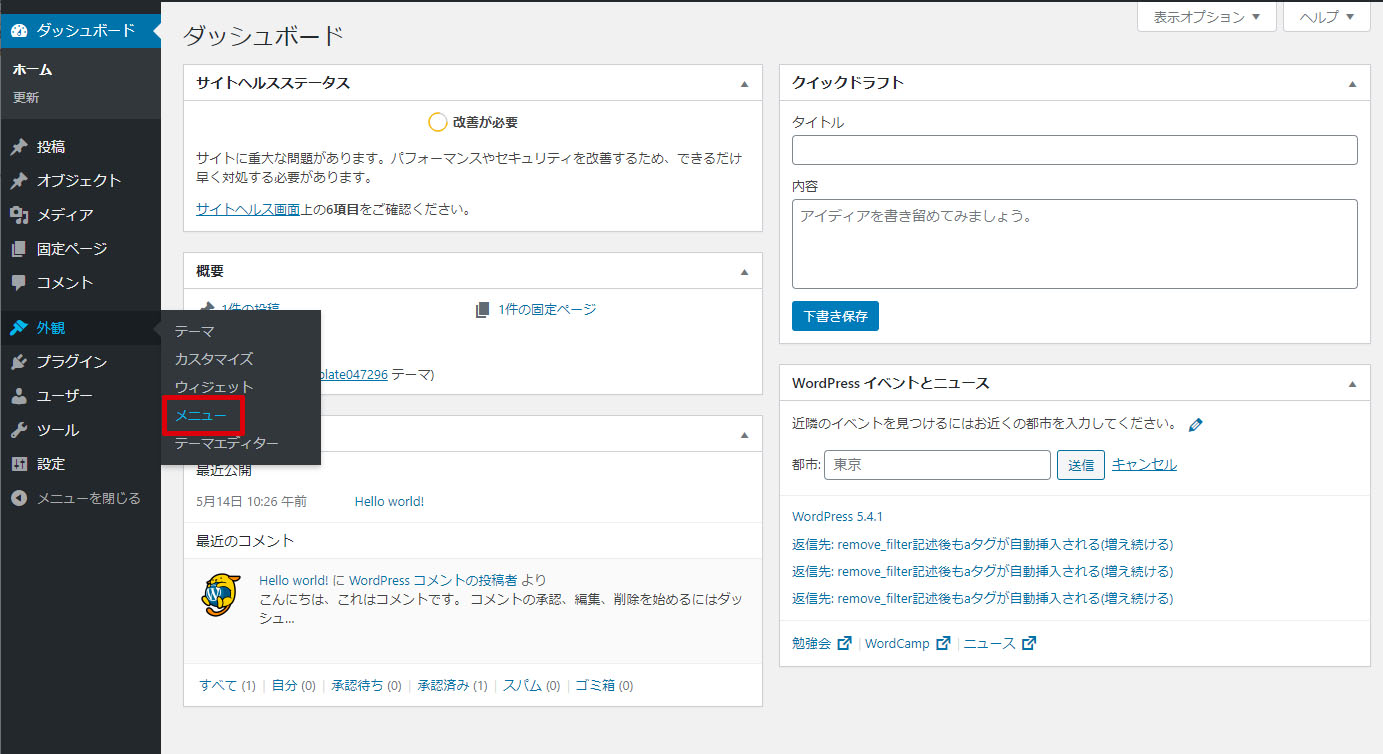This screenshot has width=1383, height=754.
Task: Click the pages icon beside 固定ページ
Action: point(19,249)
